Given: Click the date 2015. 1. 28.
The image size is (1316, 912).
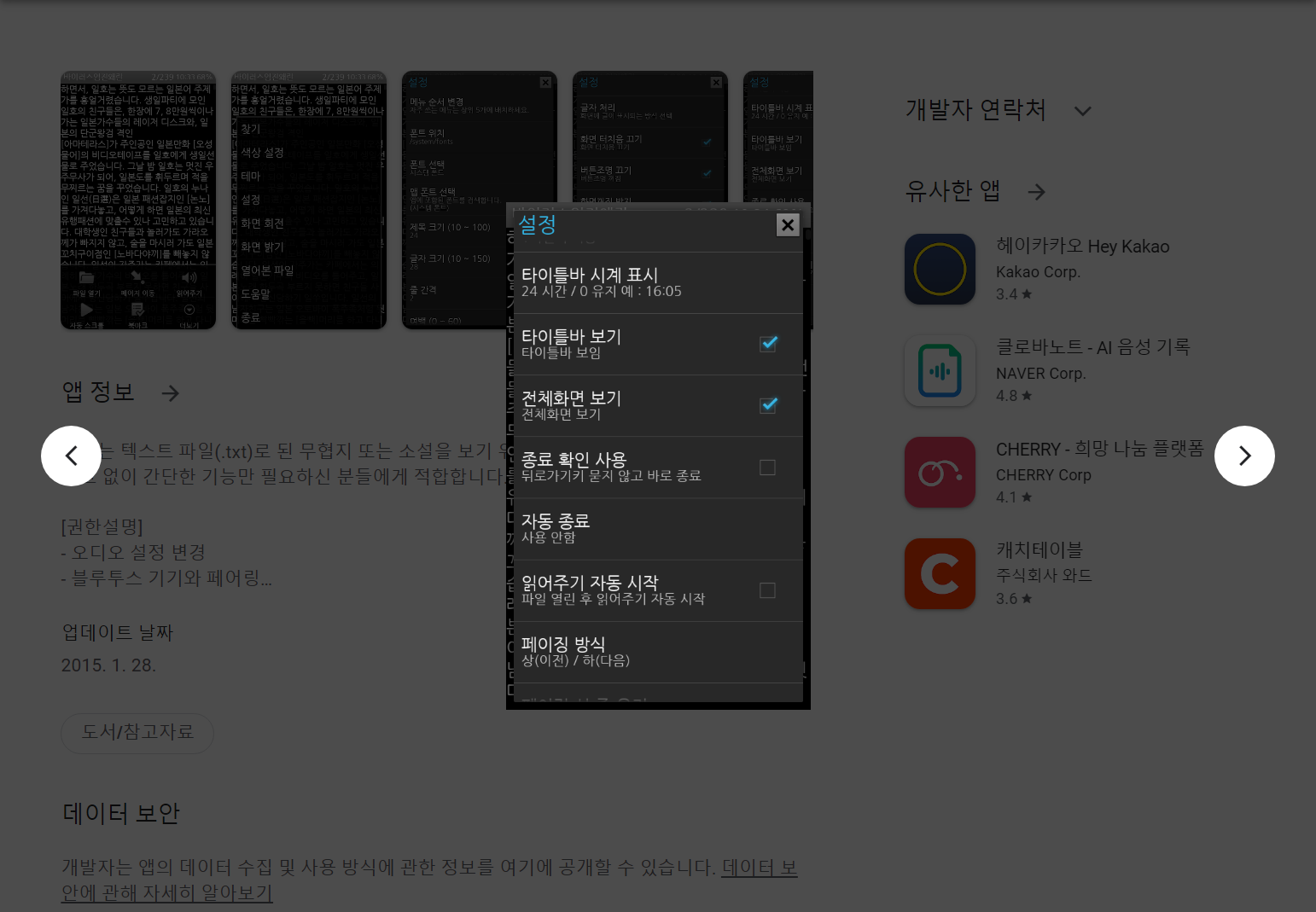Looking at the screenshot, I should (x=108, y=665).
